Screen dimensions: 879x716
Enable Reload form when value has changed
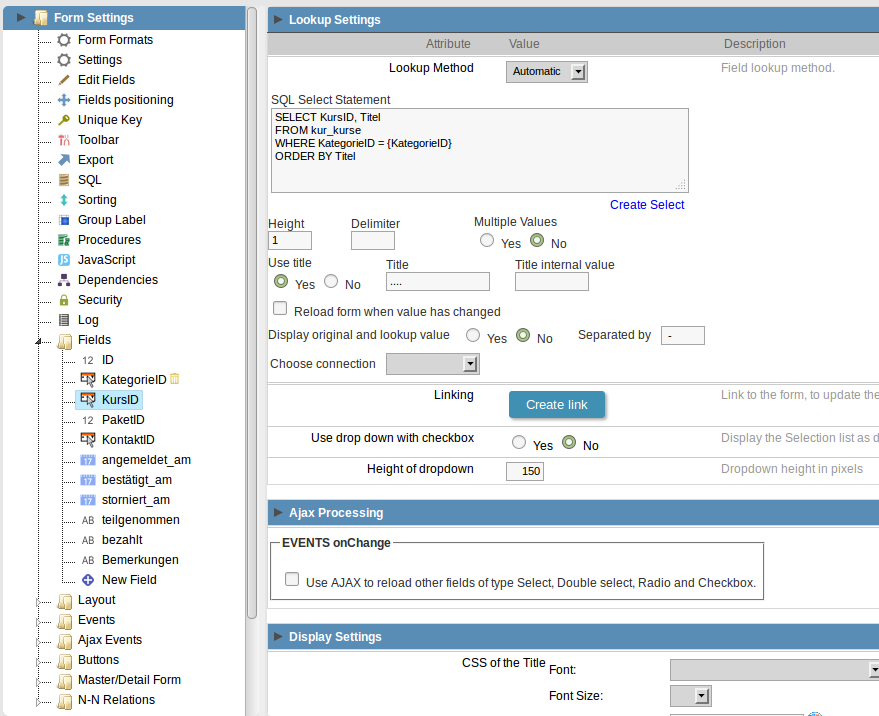[x=280, y=308]
